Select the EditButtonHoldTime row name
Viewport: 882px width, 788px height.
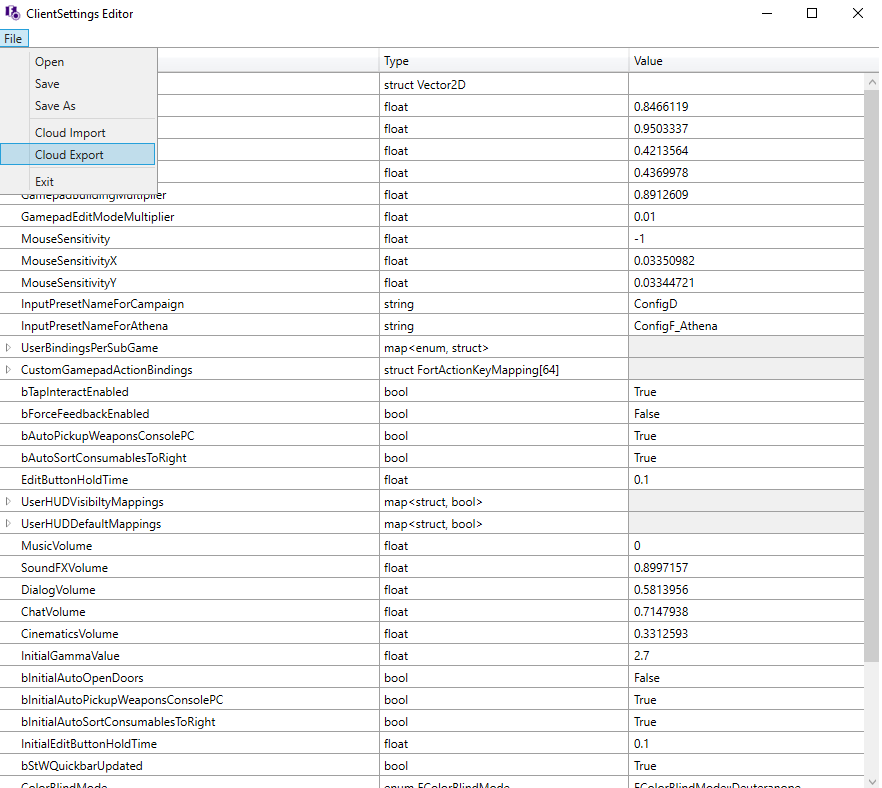75,480
